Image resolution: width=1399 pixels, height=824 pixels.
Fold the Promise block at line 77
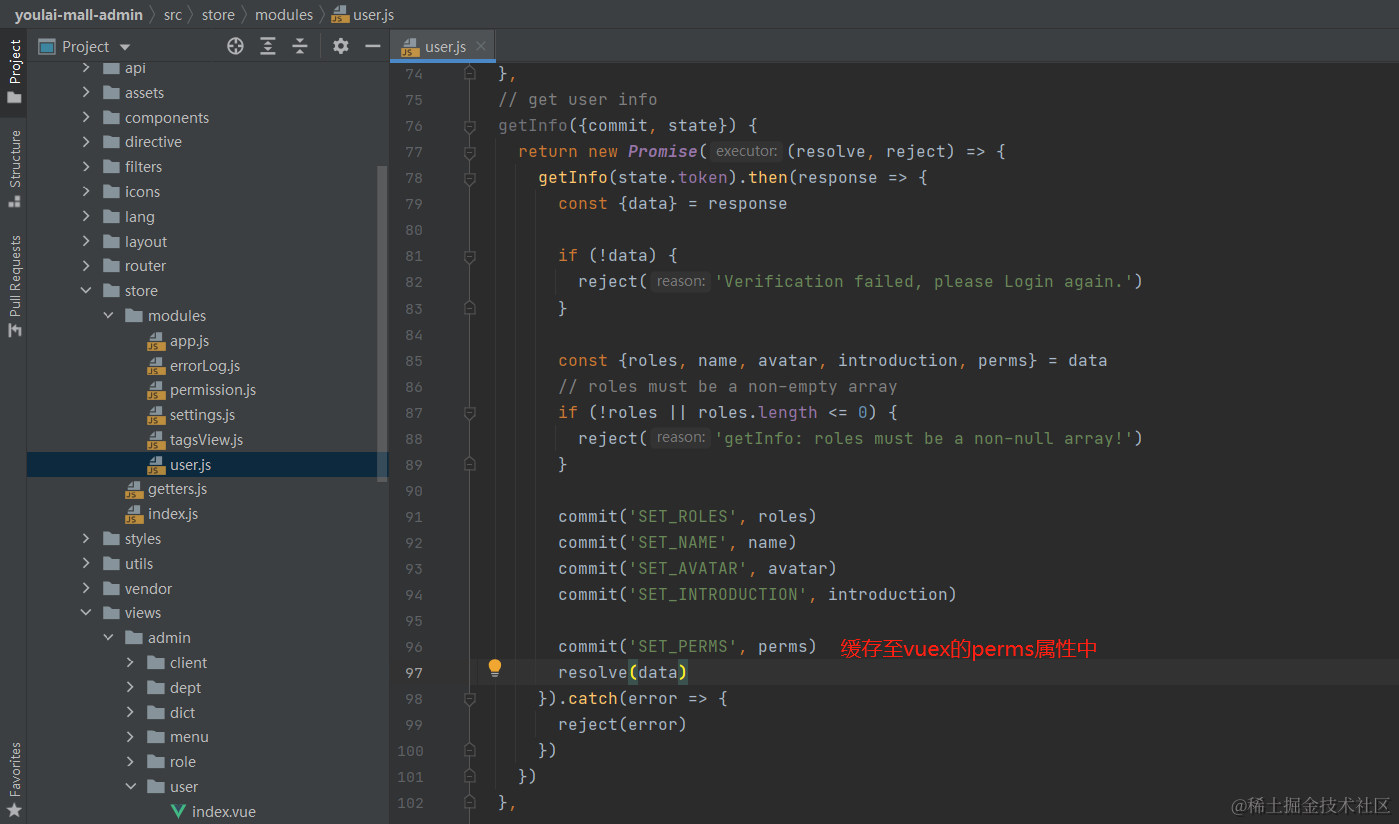469,153
